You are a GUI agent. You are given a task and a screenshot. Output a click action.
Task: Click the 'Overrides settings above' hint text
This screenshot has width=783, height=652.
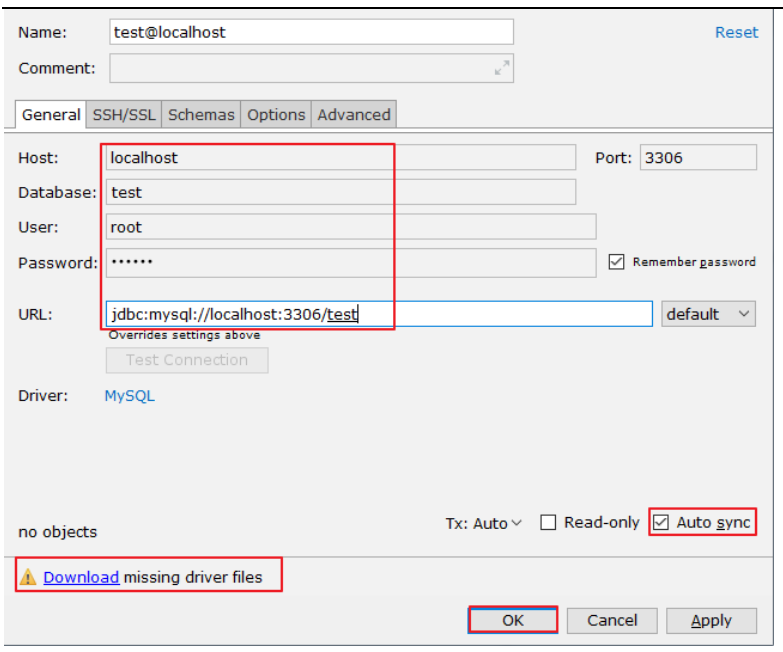185,335
